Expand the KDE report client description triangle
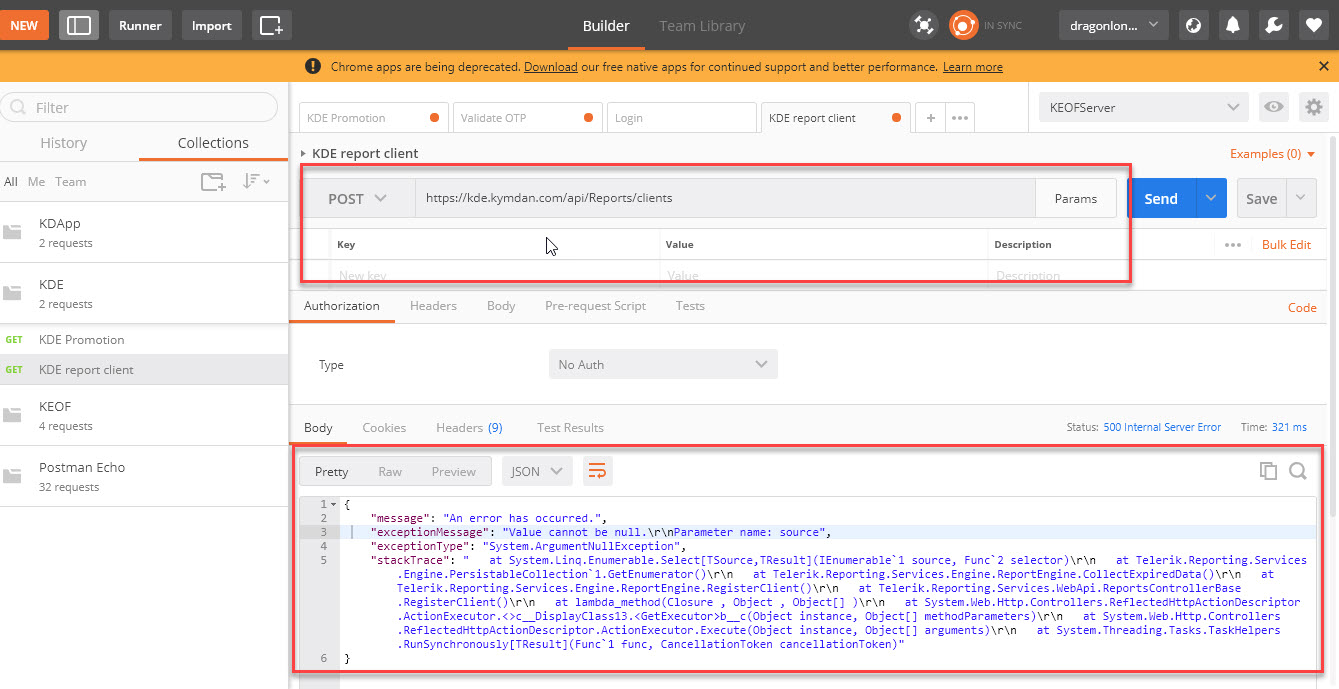 coord(304,154)
